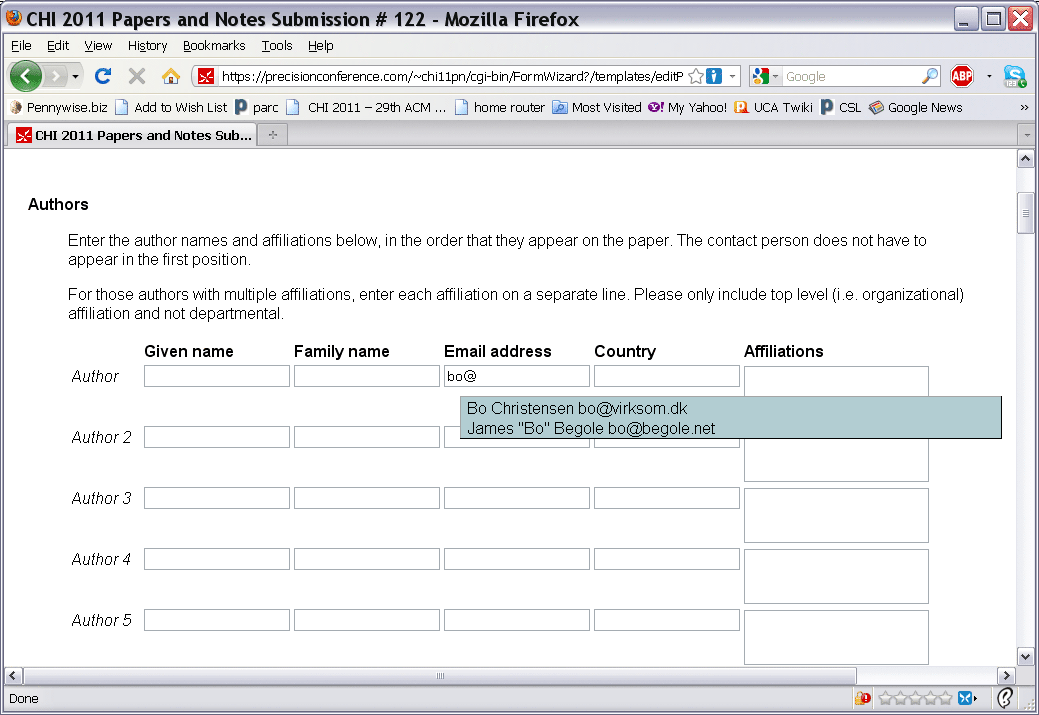Viewport: 1039px width, 715px height.
Task: Open the address bar URL history dropdown
Action: pos(732,76)
